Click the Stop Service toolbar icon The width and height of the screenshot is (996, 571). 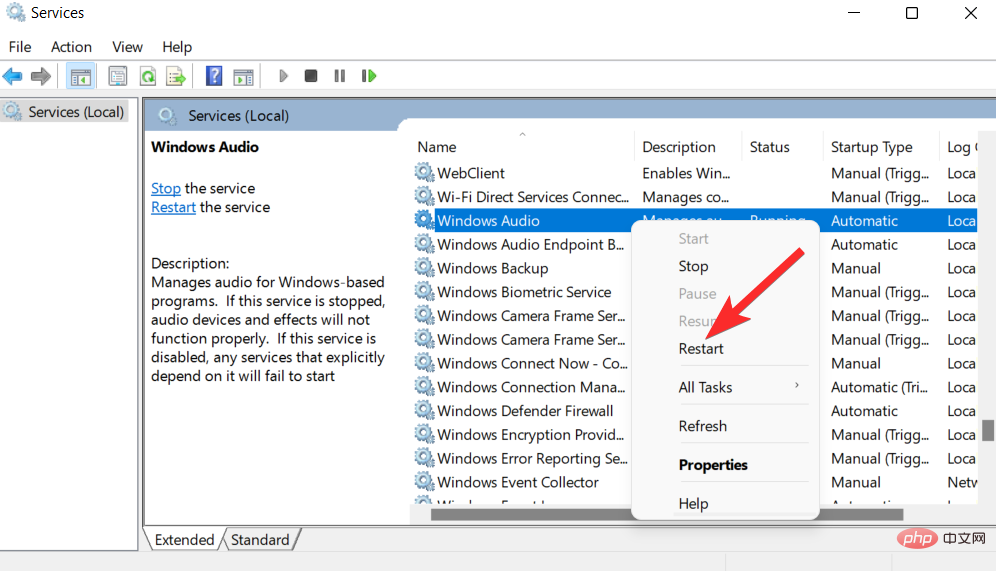311,76
